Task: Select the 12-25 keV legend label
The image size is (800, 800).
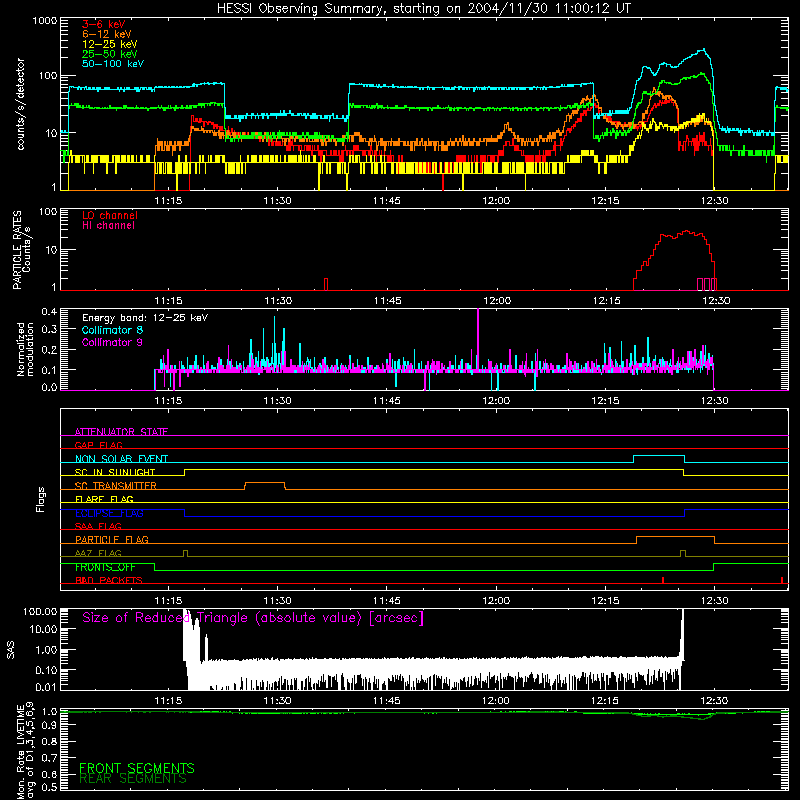Action: (x=110, y=44)
